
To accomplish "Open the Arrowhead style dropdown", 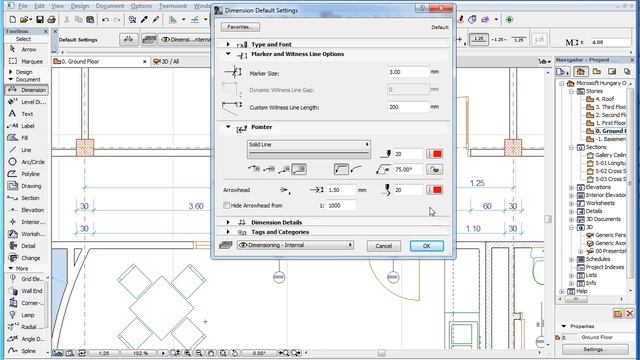I will 285,190.
